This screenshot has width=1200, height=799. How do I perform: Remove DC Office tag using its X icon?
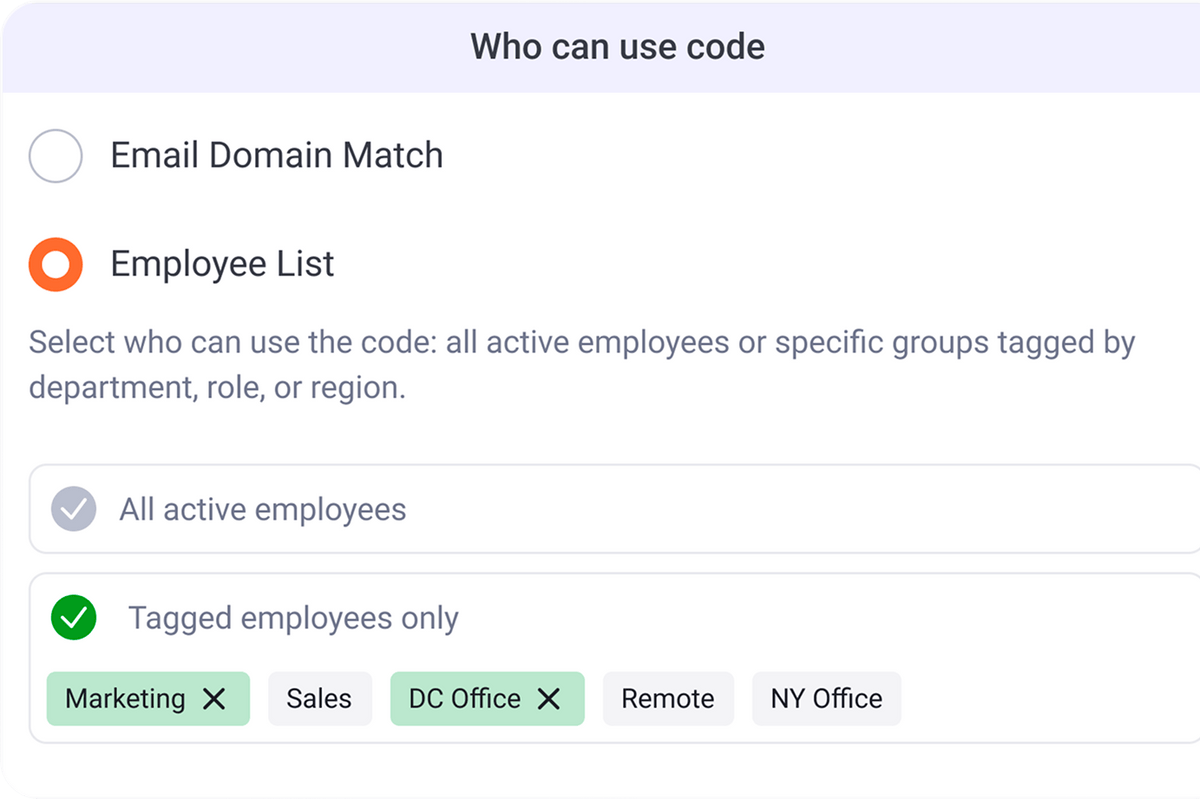tap(549, 699)
